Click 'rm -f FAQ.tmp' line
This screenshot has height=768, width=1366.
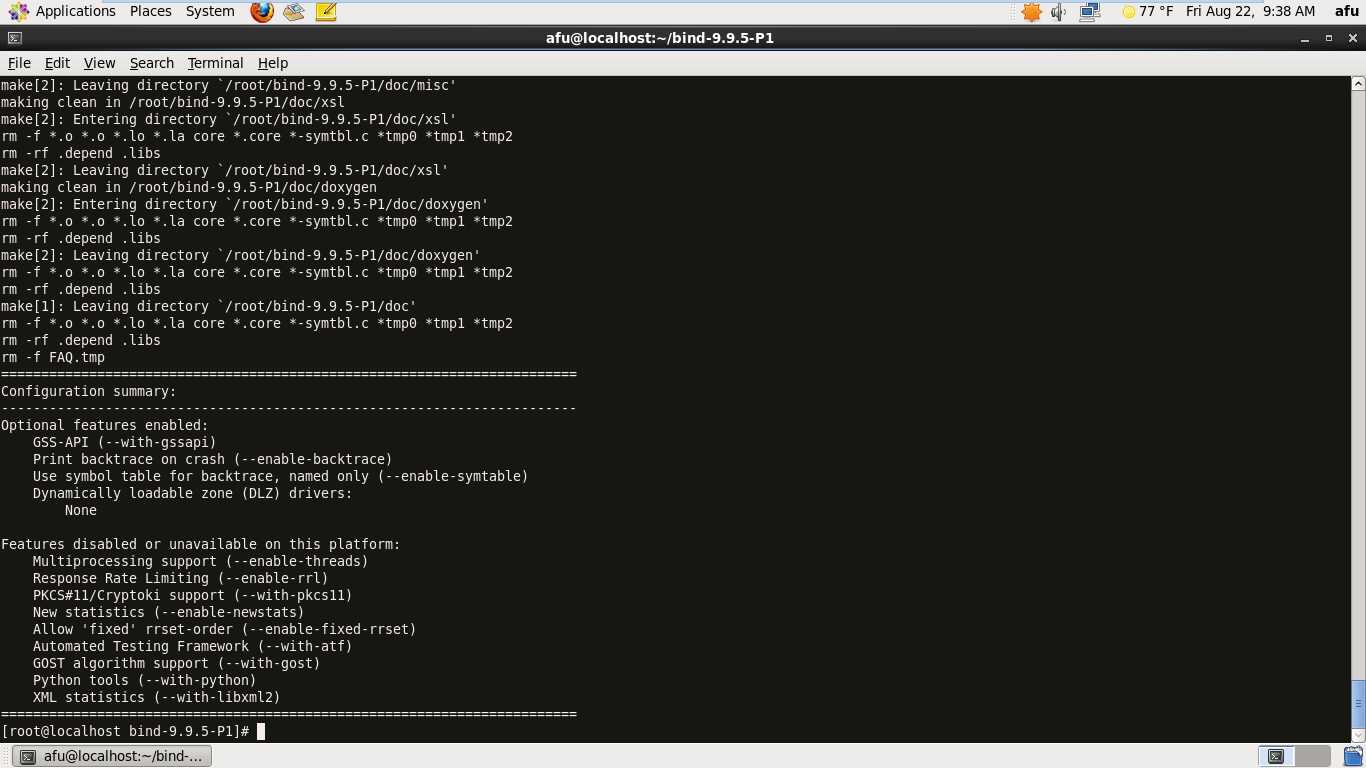(x=53, y=357)
